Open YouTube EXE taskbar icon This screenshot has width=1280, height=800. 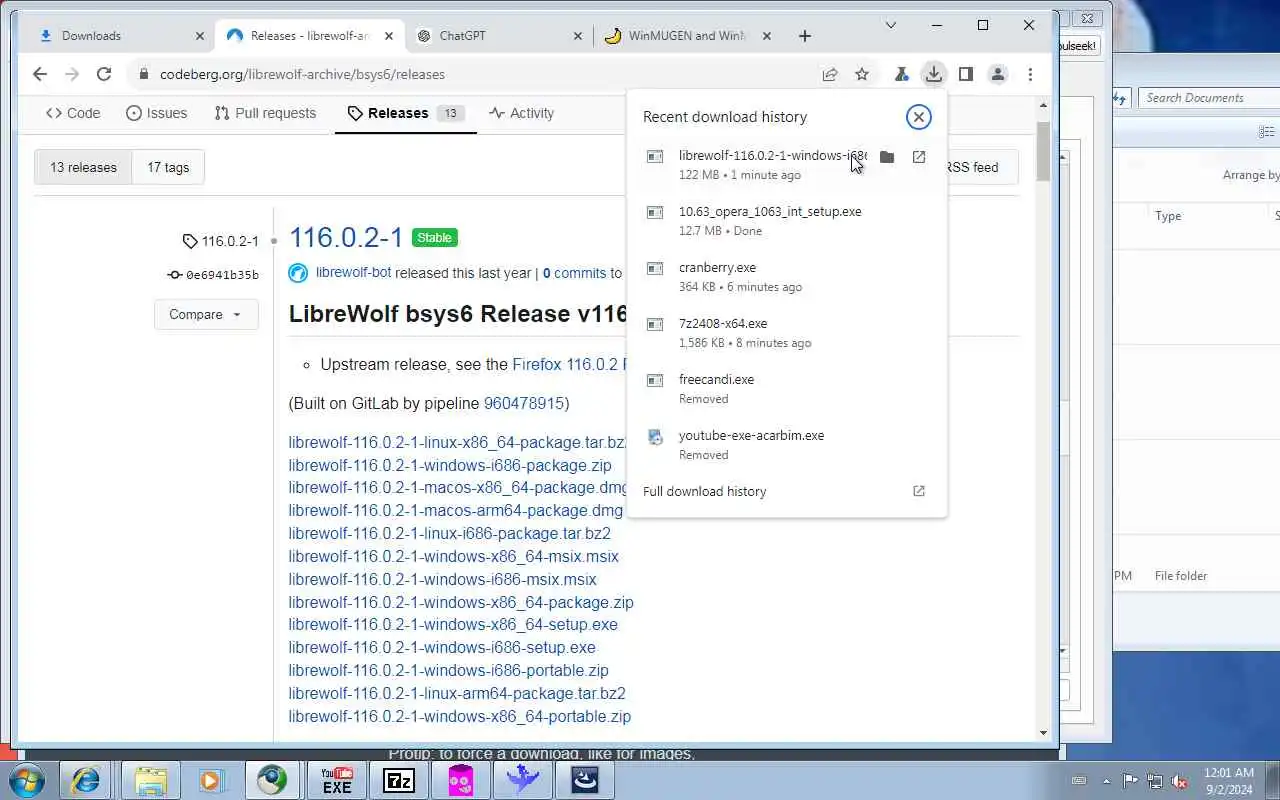click(337, 780)
